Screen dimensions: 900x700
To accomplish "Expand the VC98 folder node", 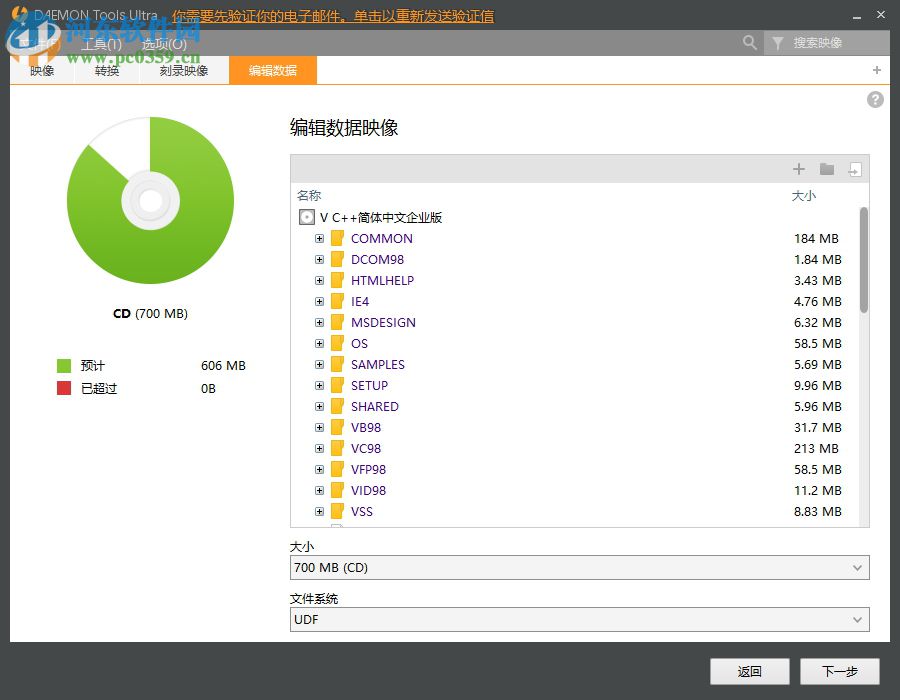I will pyautogui.click(x=320, y=448).
